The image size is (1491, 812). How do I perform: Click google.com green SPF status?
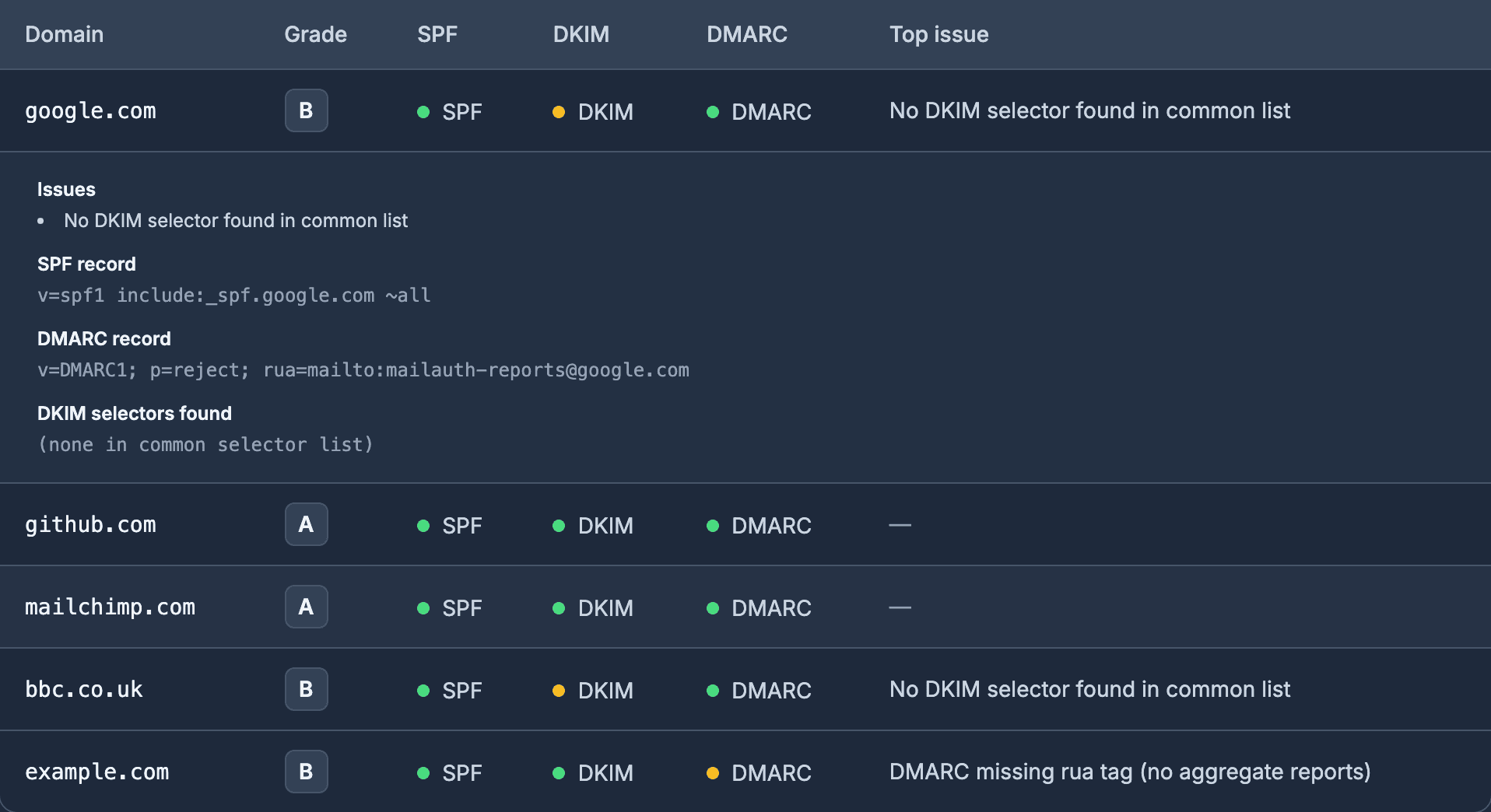click(450, 112)
